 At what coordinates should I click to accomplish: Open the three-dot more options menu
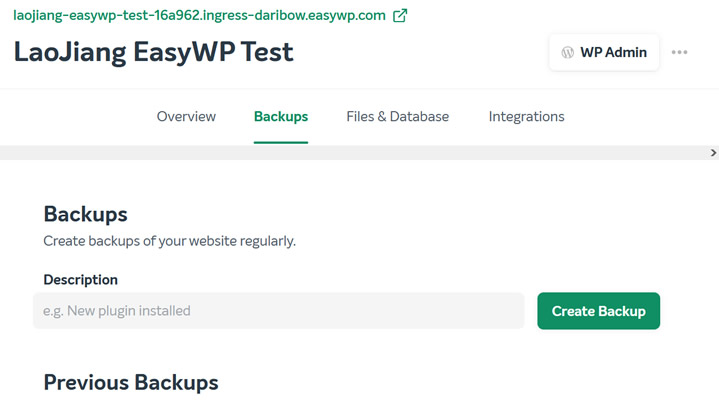[x=680, y=52]
